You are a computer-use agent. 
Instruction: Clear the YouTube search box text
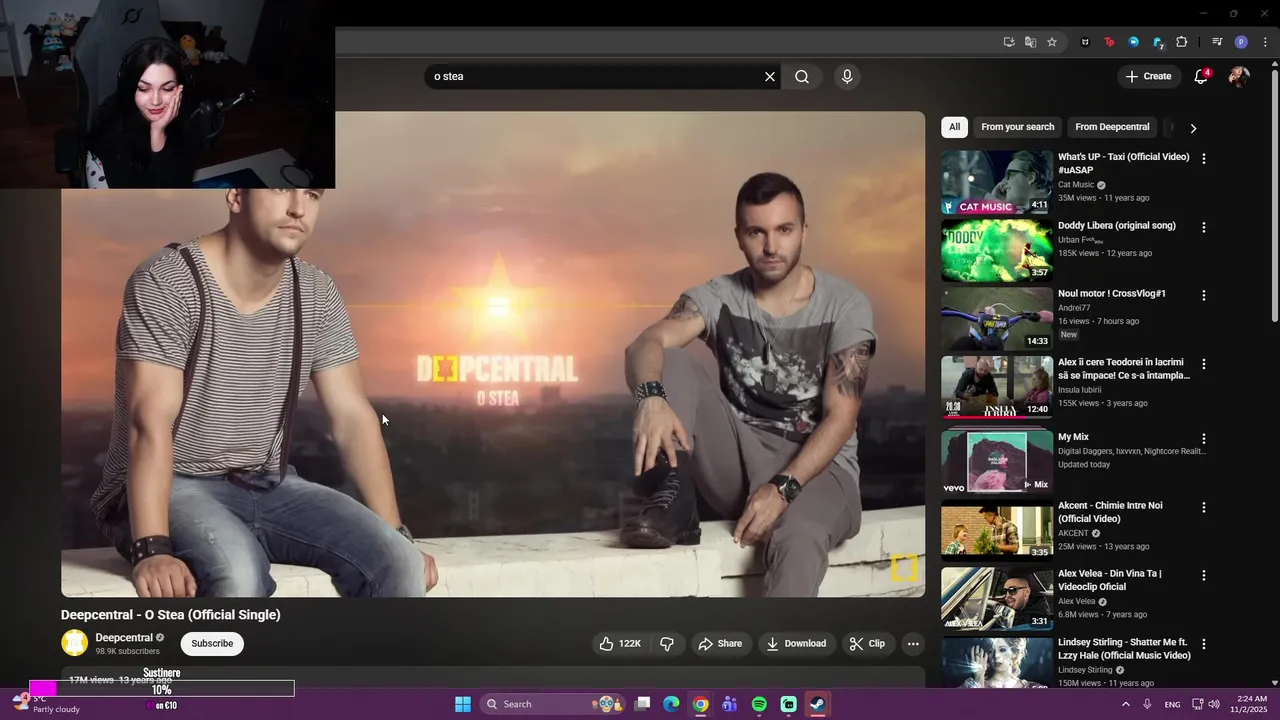(x=770, y=77)
